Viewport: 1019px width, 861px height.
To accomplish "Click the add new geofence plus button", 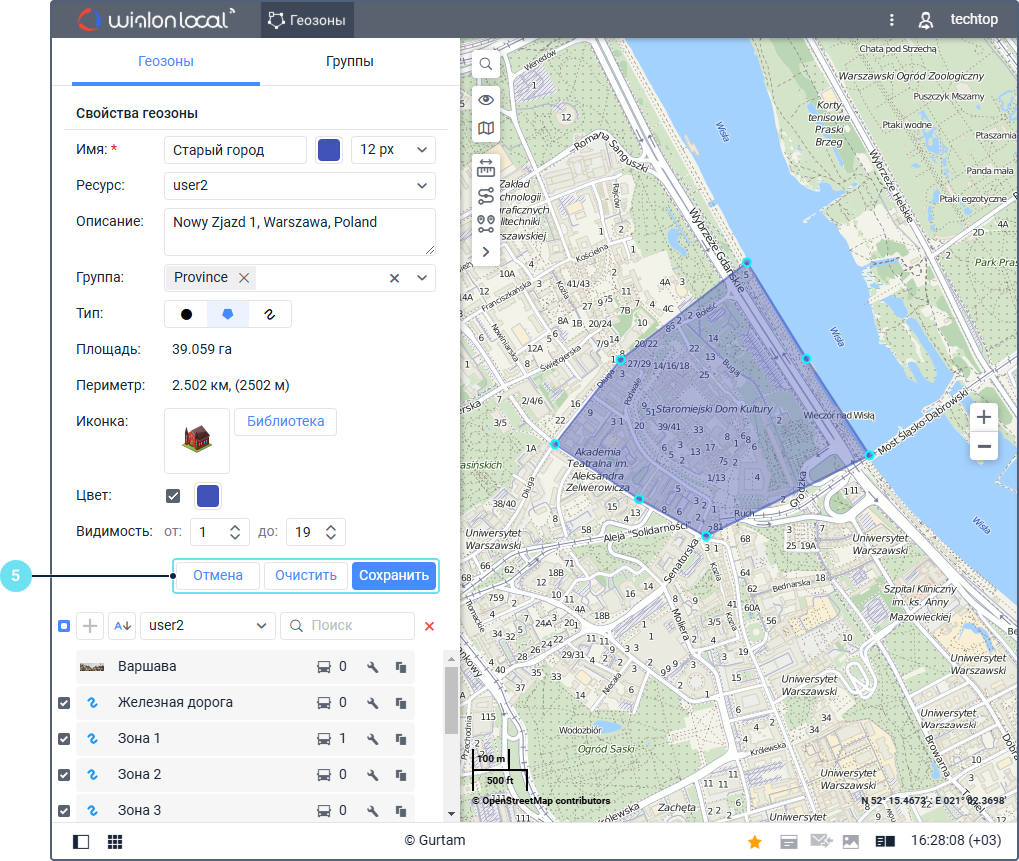I will (90, 626).
